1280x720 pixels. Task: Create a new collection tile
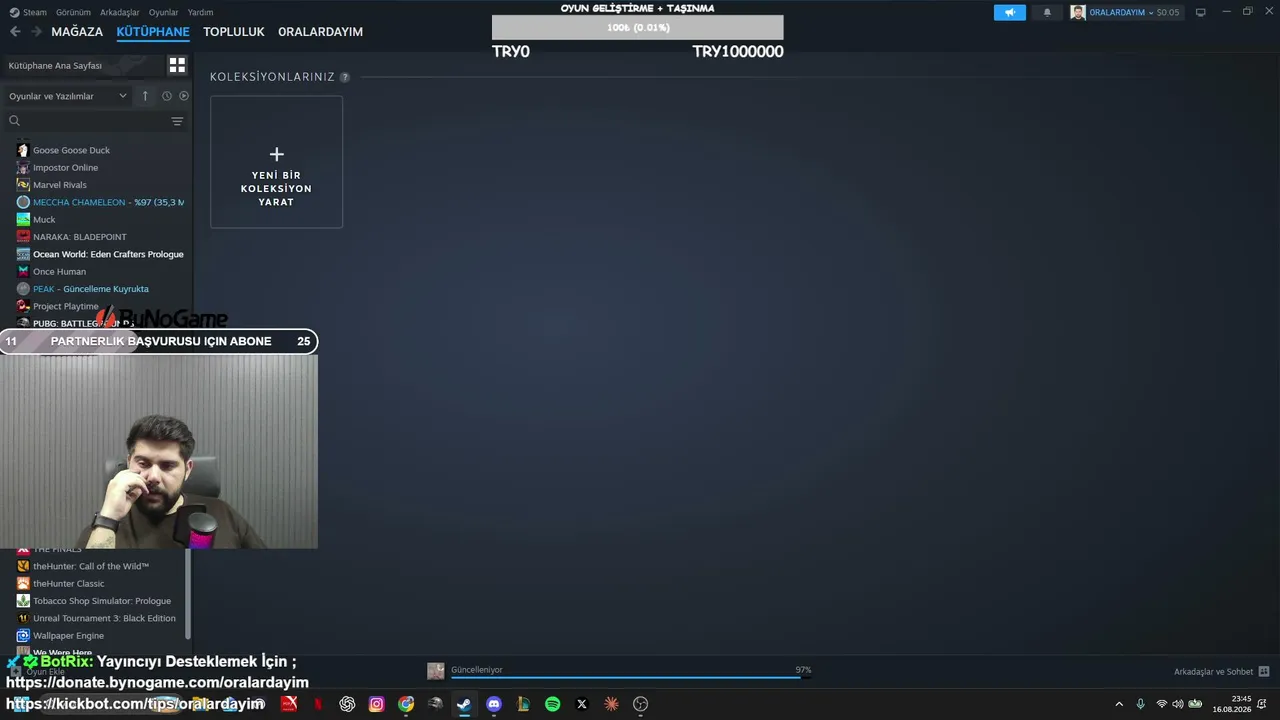[x=276, y=162]
